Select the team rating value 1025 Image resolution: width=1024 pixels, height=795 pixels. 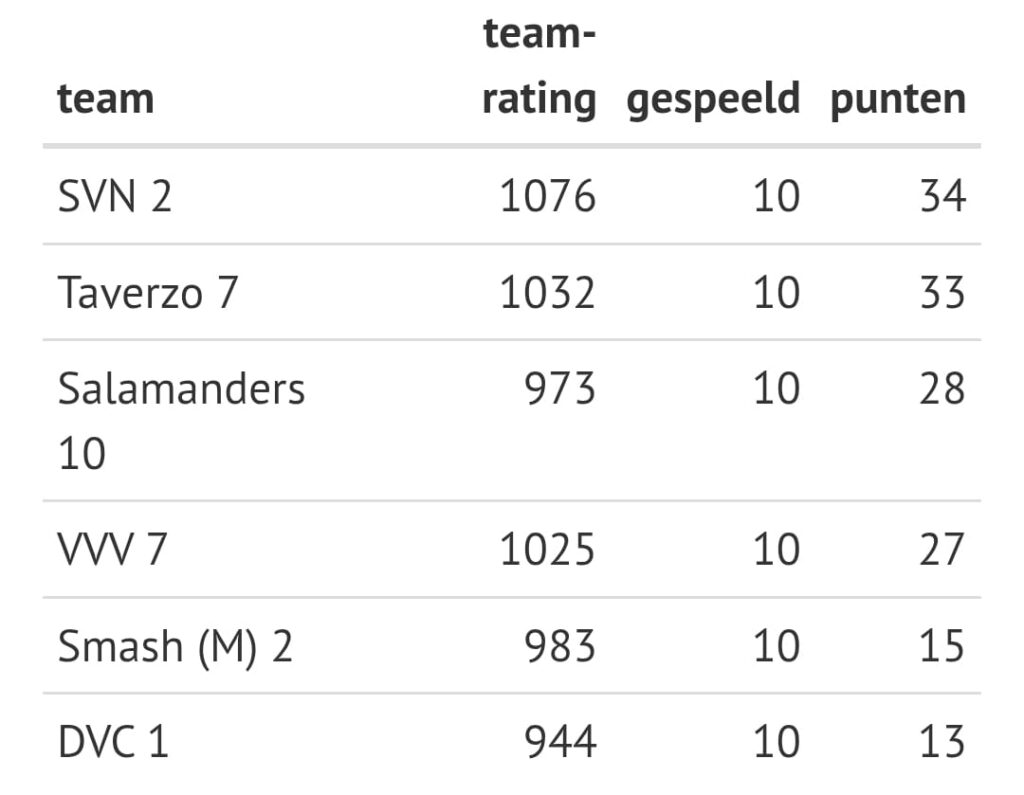(x=547, y=550)
